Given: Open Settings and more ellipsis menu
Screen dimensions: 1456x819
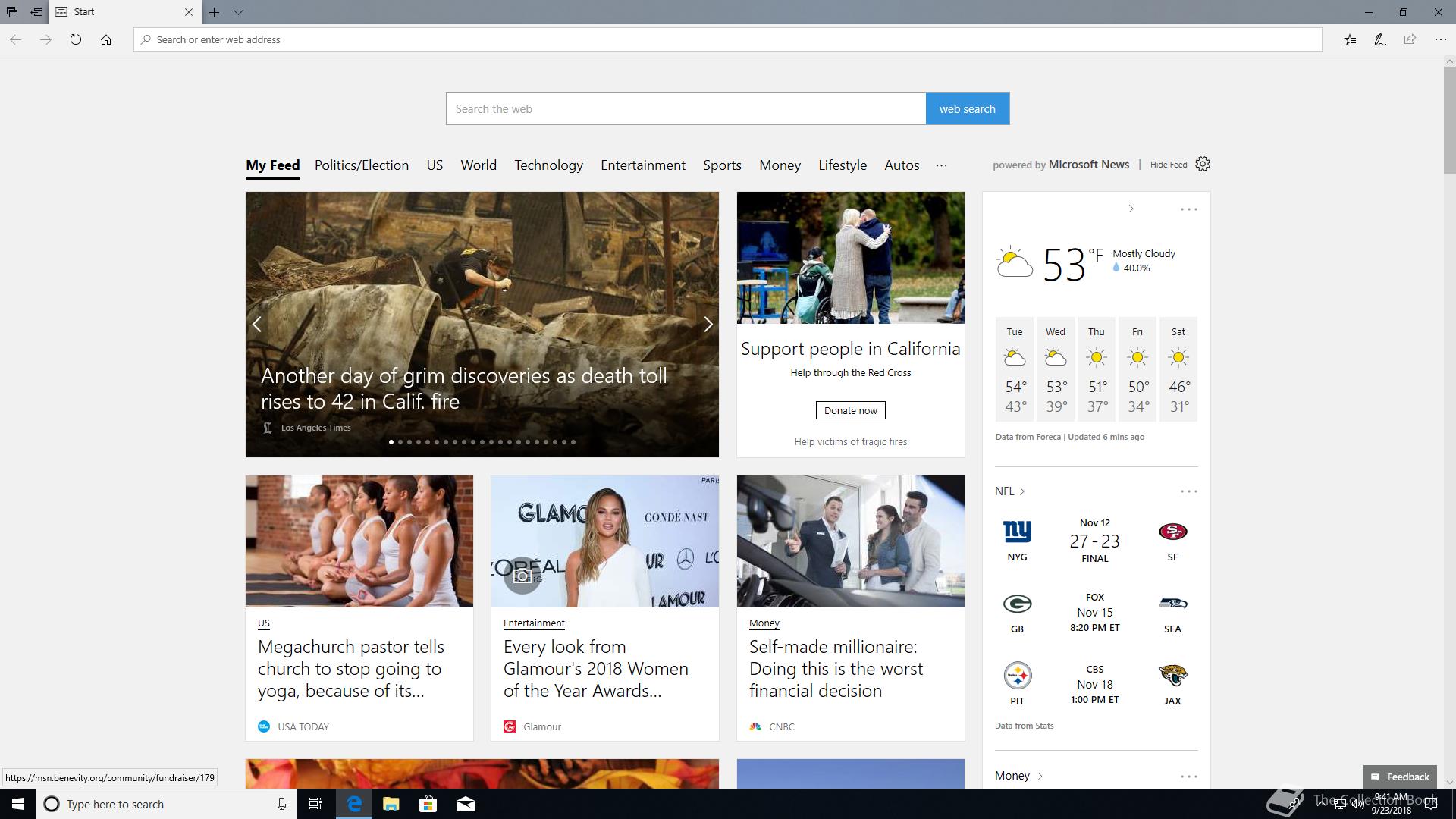Looking at the screenshot, I should (1440, 39).
